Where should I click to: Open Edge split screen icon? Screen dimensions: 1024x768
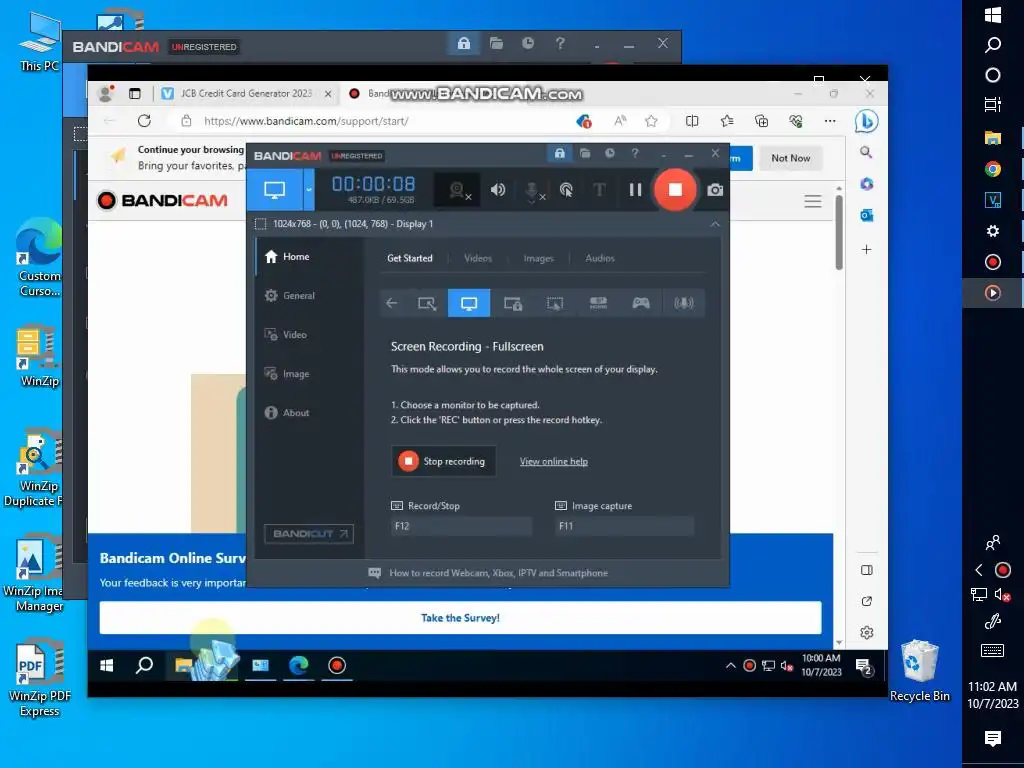692,121
